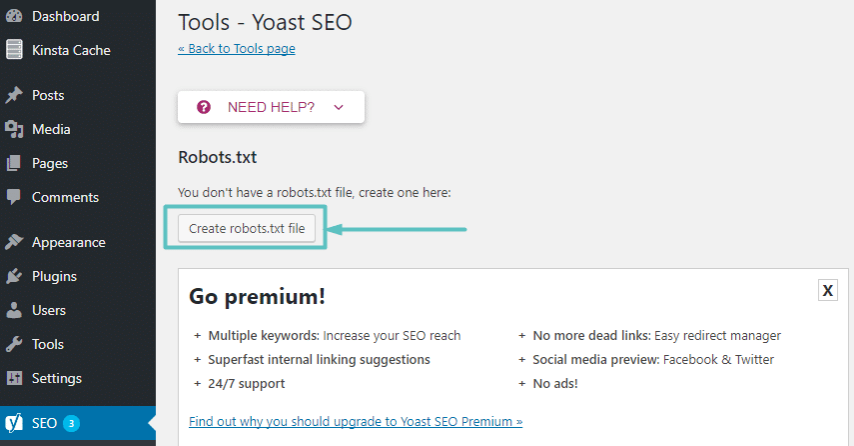Screen dimensions: 854x446
Task: Click the Pages icon in the sidebar
Action: click(x=14, y=163)
